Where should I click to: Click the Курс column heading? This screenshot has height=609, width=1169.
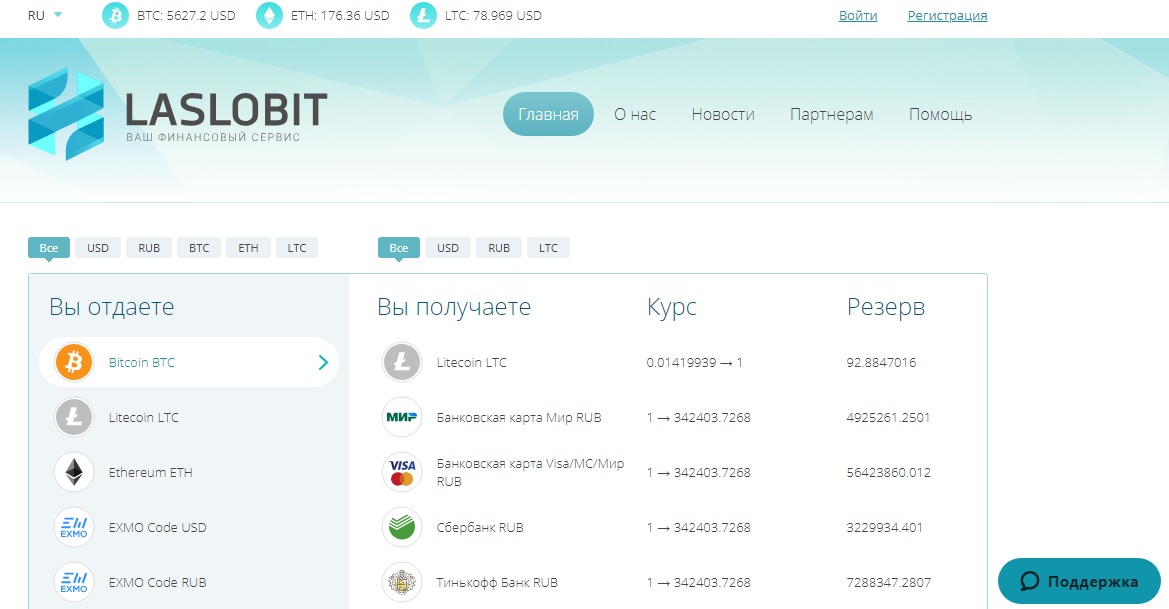(672, 307)
